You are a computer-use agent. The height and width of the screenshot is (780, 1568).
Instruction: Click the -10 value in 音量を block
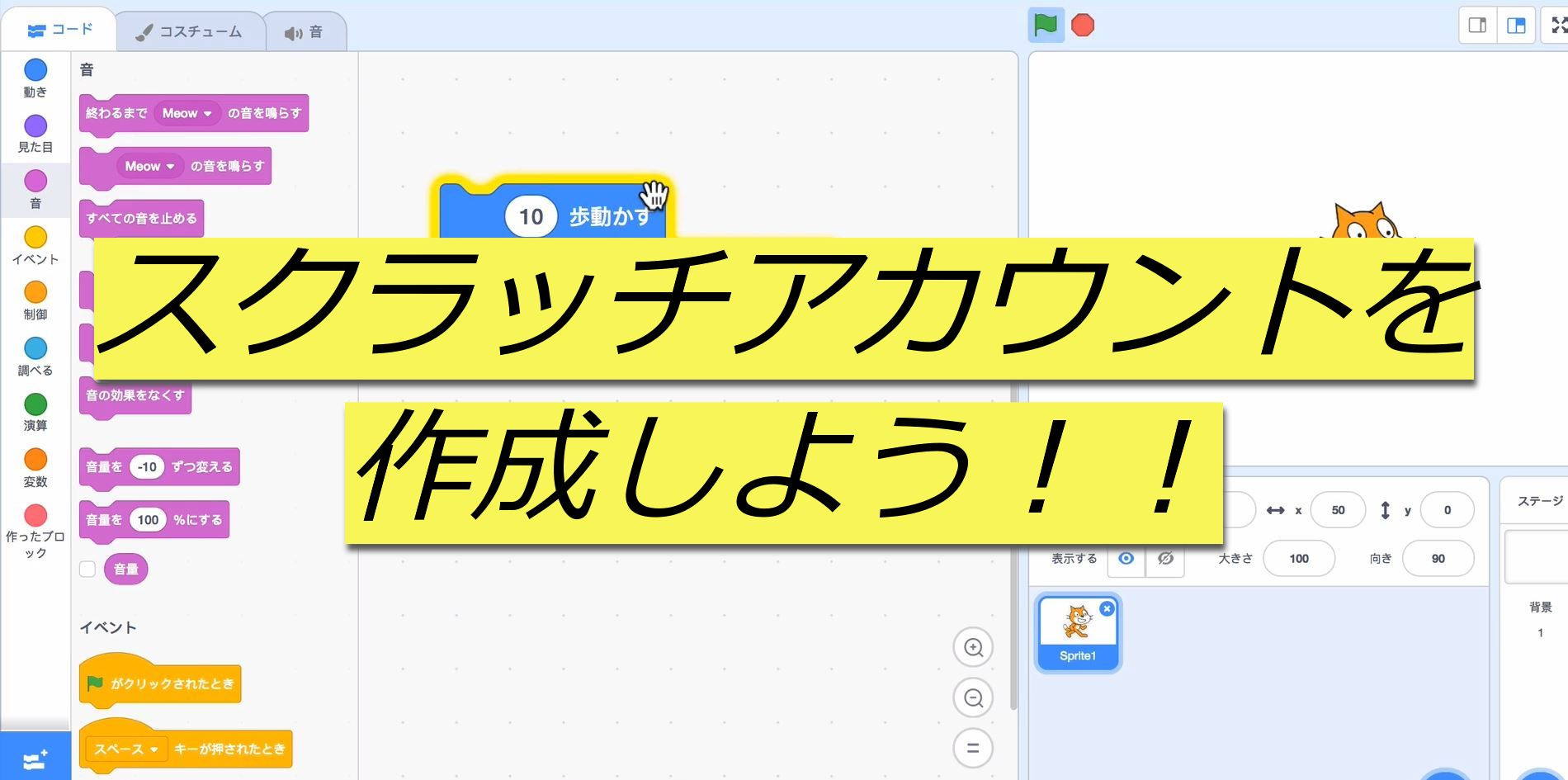[147, 466]
